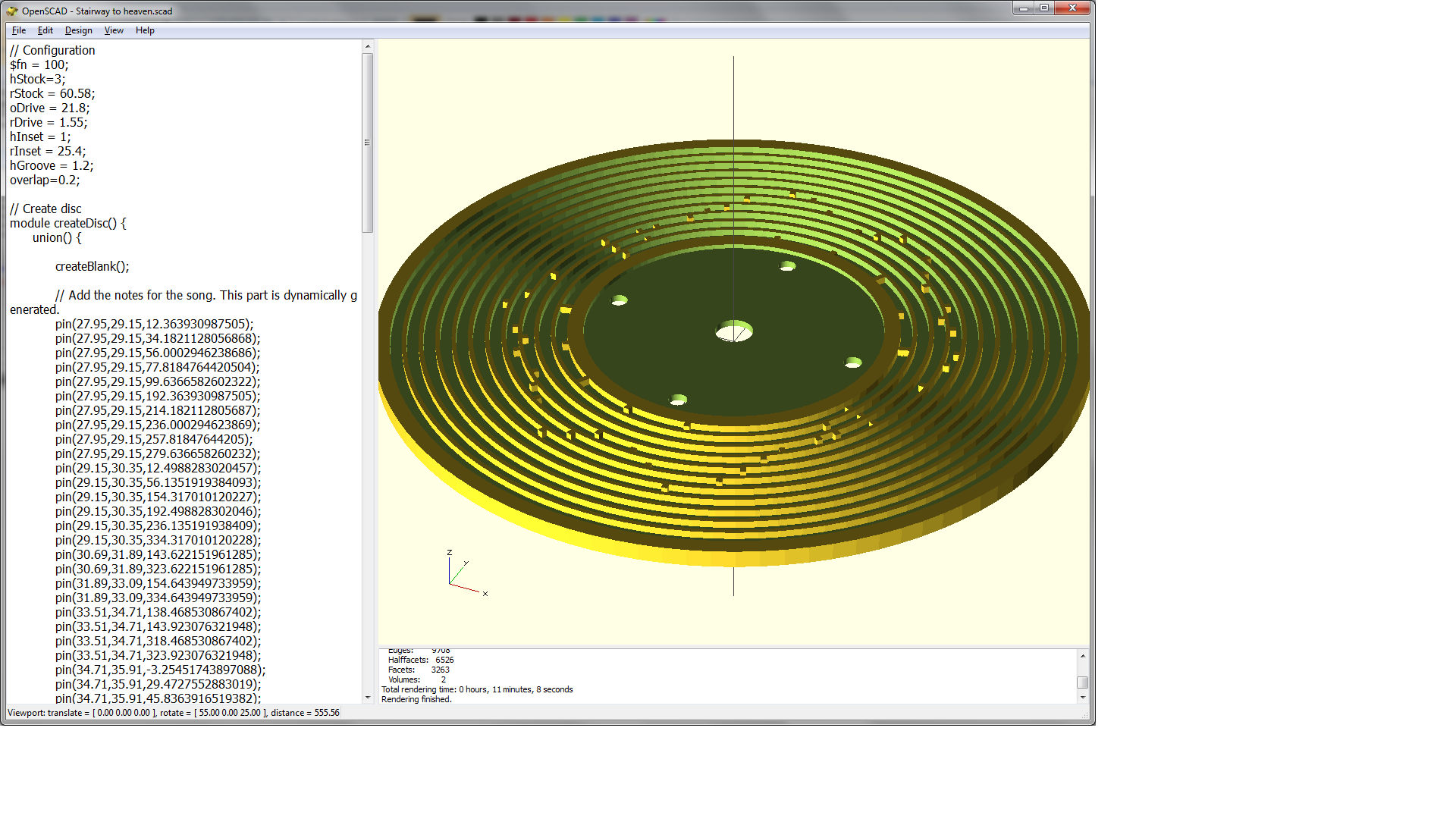Open the Design menu
1456x819 pixels.
tap(78, 30)
